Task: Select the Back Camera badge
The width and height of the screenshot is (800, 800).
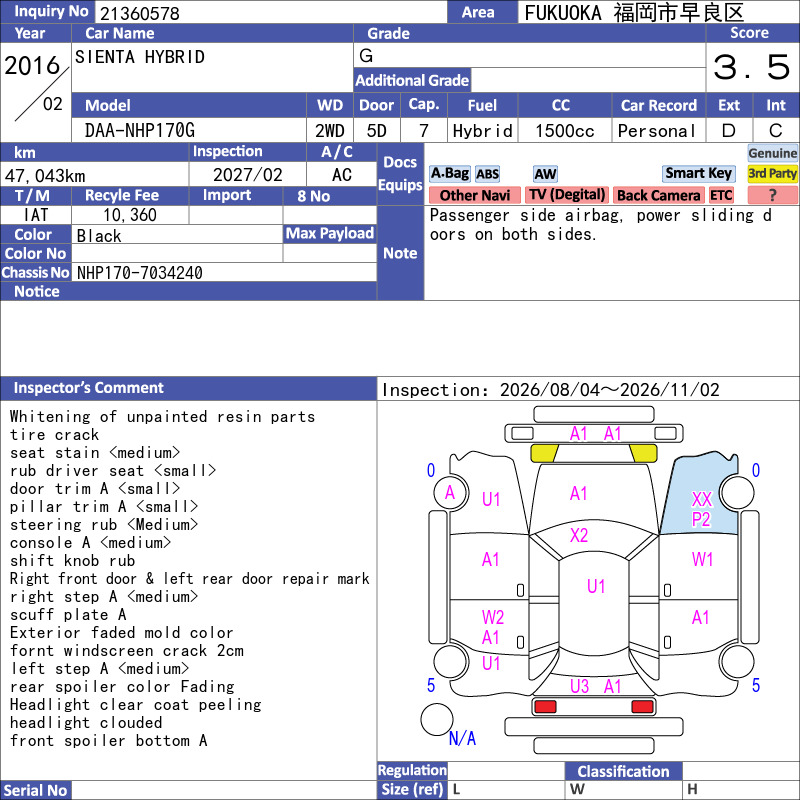Action: tap(658, 195)
